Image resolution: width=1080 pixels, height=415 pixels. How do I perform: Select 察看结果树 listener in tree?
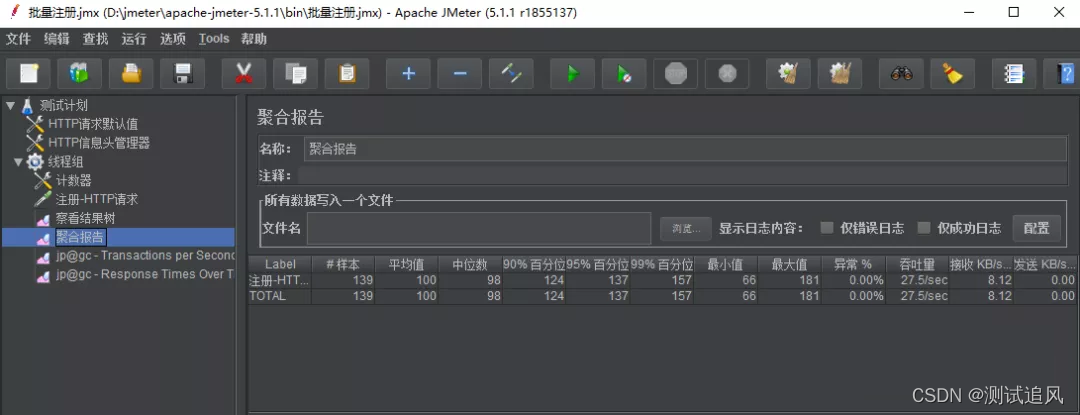tap(85, 219)
